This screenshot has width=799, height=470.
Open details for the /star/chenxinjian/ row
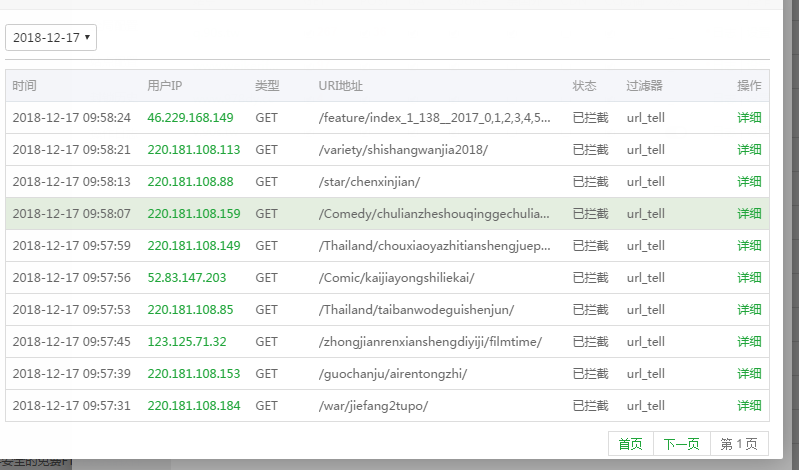pyautogui.click(x=749, y=182)
